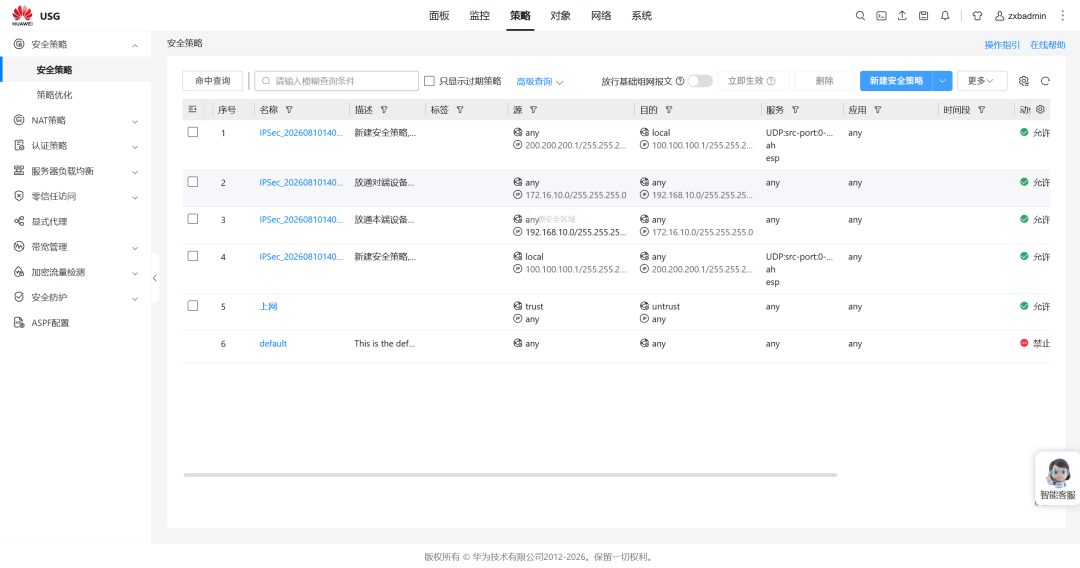Expand the 带宽管理 sidebar group
Viewport: 1080px width, 568px height.
click(x=135, y=248)
